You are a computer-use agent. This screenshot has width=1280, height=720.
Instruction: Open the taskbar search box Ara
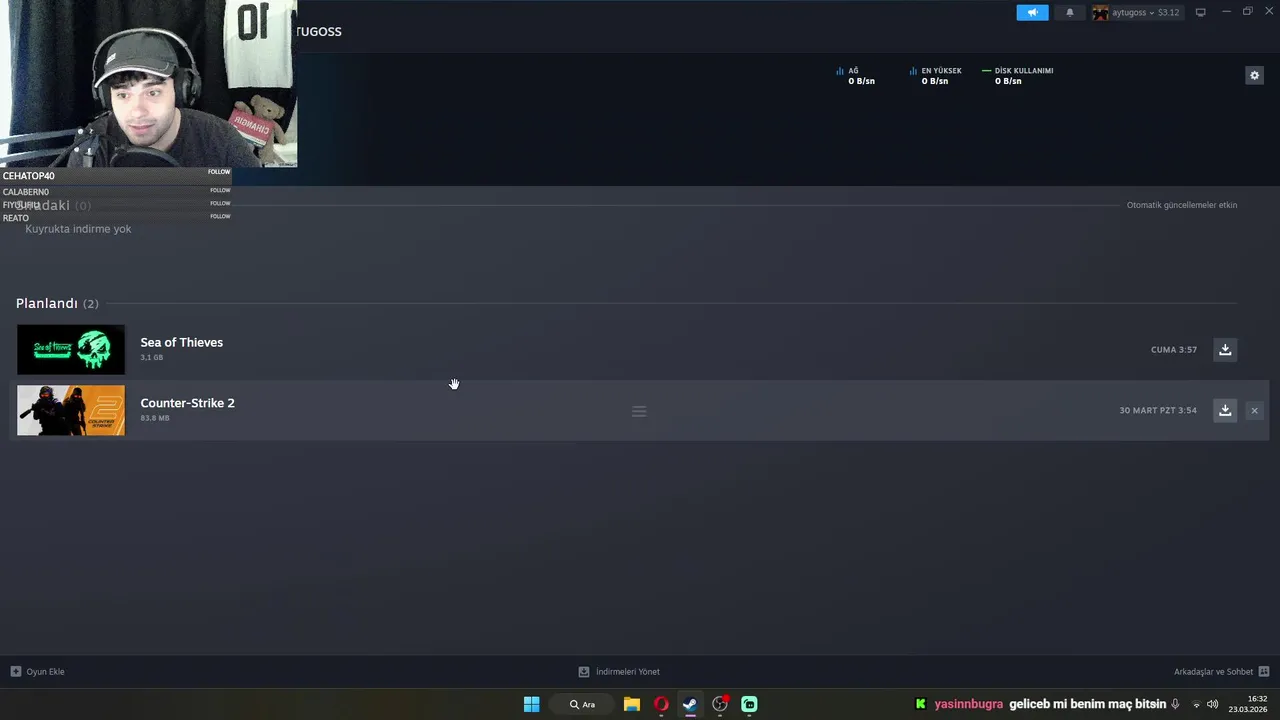tap(583, 704)
